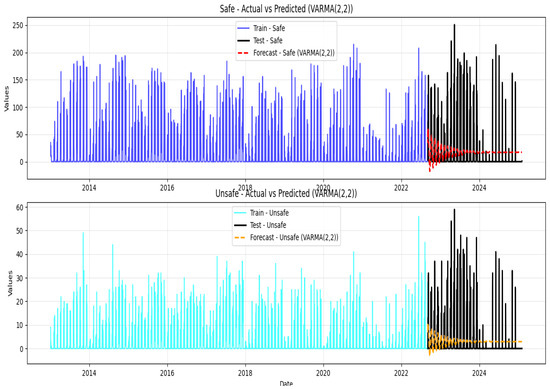The image size is (550, 389).
Task: Click the 'Test - Safe' legend entry
Action: [x=268, y=41]
